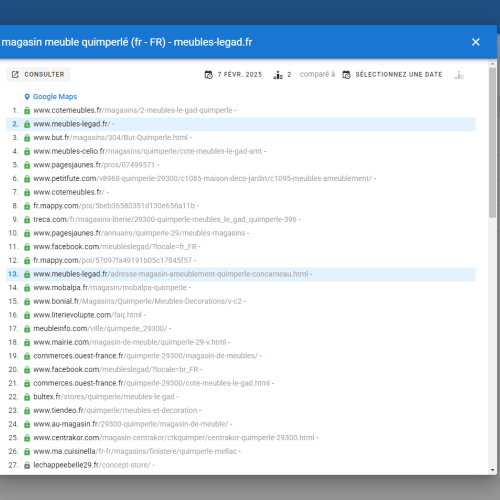The width and height of the screenshot is (500, 500).
Task: Click the green padlock of bultex.fr result
Action: [x=27, y=397]
